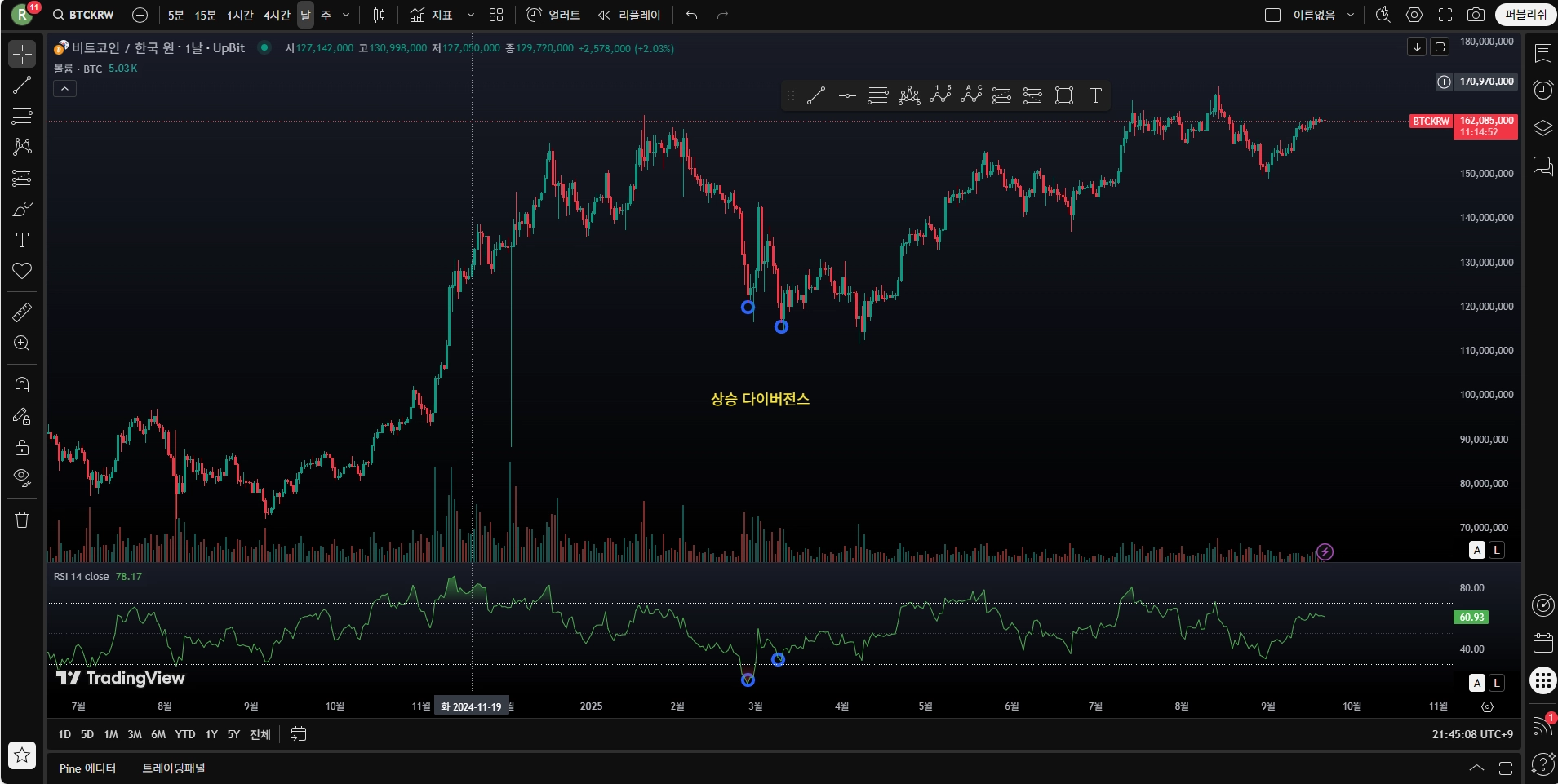Open the timezone 21:45:08 UTC+9 menu
Viewport: 1558px width, 784px height.
pos(1472,734)
